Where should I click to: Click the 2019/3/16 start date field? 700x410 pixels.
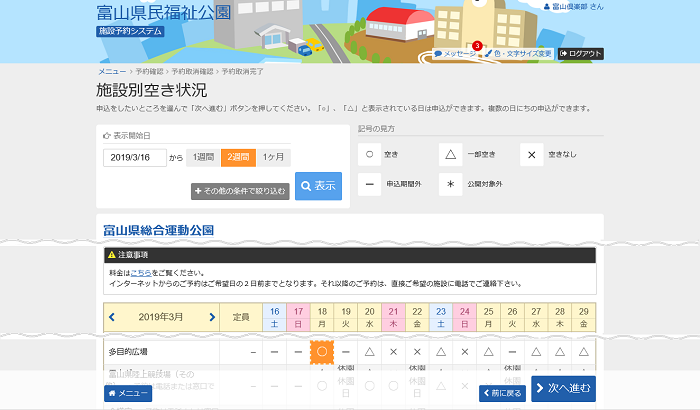pos(135,158)
